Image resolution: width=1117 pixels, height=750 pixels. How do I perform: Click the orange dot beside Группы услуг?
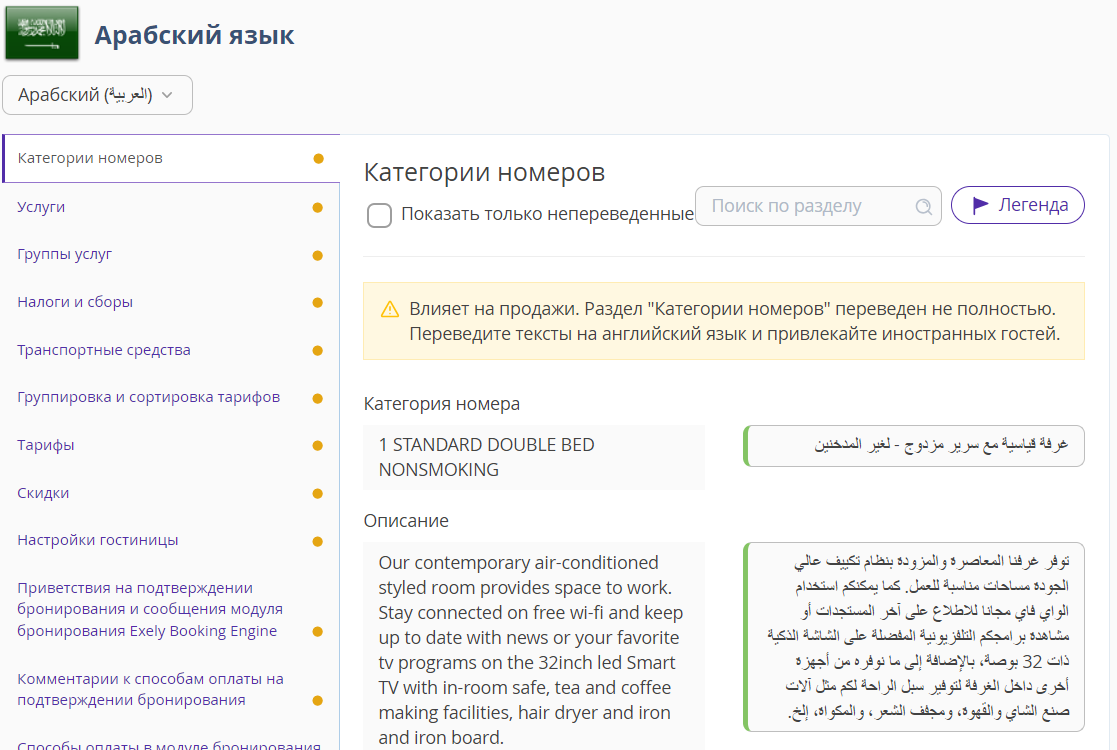pos(318,255)
